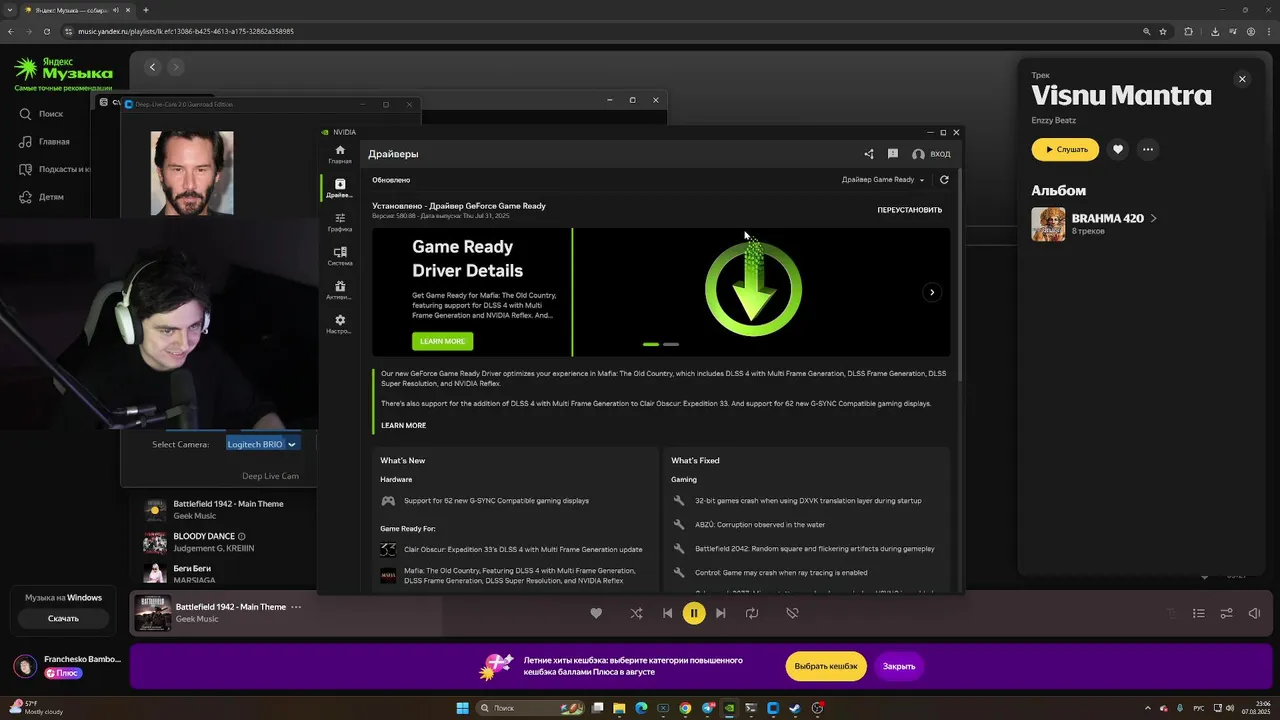Viewport: 1280px width, 720px height.
Task: Select the first green banner slide indicator
Action: (651, 344)
